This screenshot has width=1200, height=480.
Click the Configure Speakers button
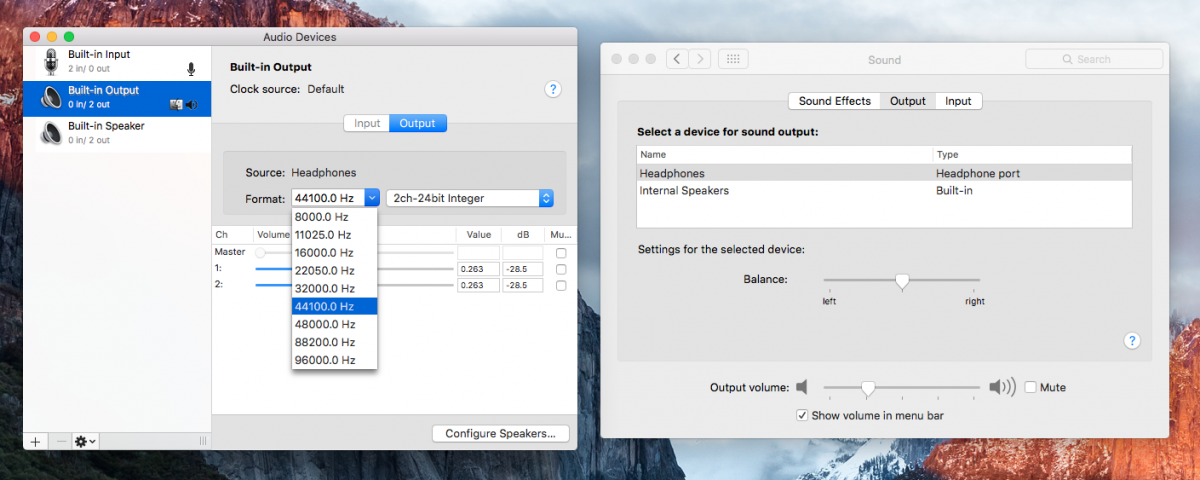tap(500, 434)
